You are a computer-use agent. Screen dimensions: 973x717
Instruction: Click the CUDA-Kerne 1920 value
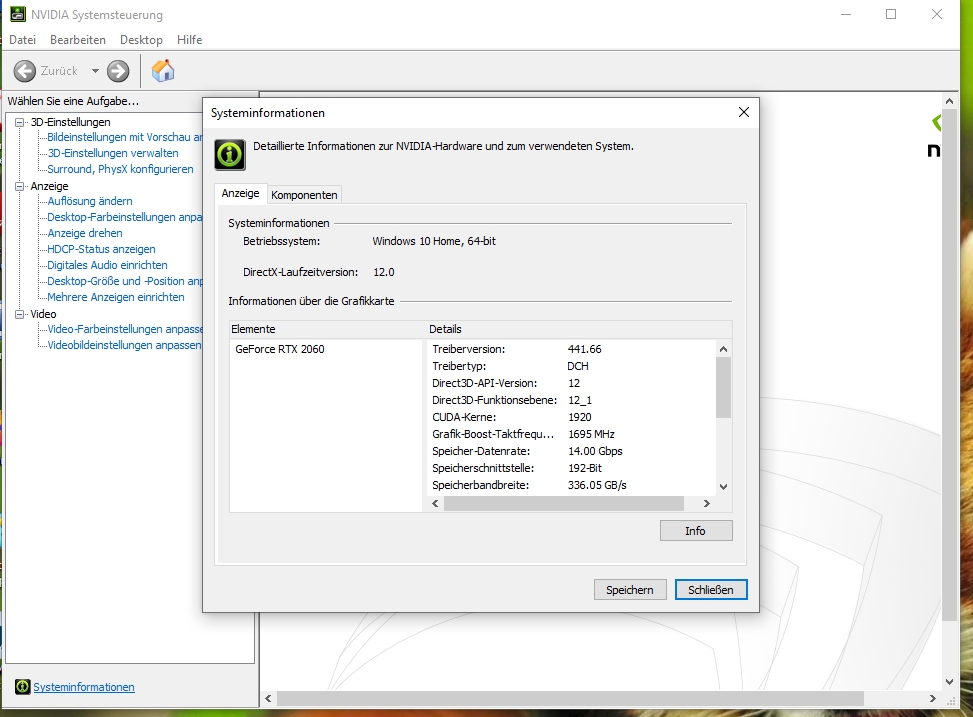[x=580, y=417]
